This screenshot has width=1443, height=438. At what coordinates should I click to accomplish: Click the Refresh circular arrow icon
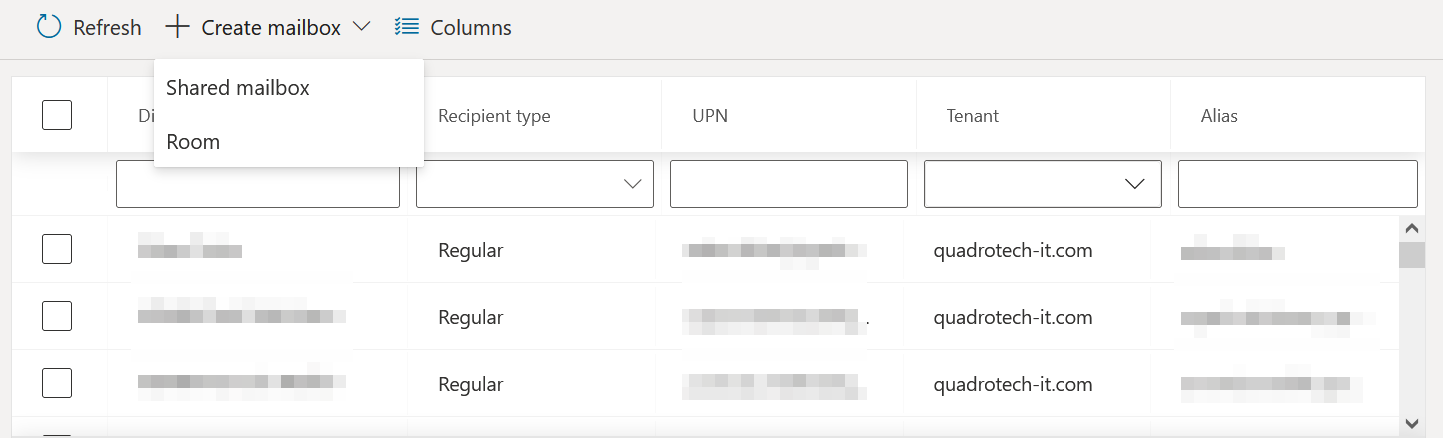coord(48,27)
